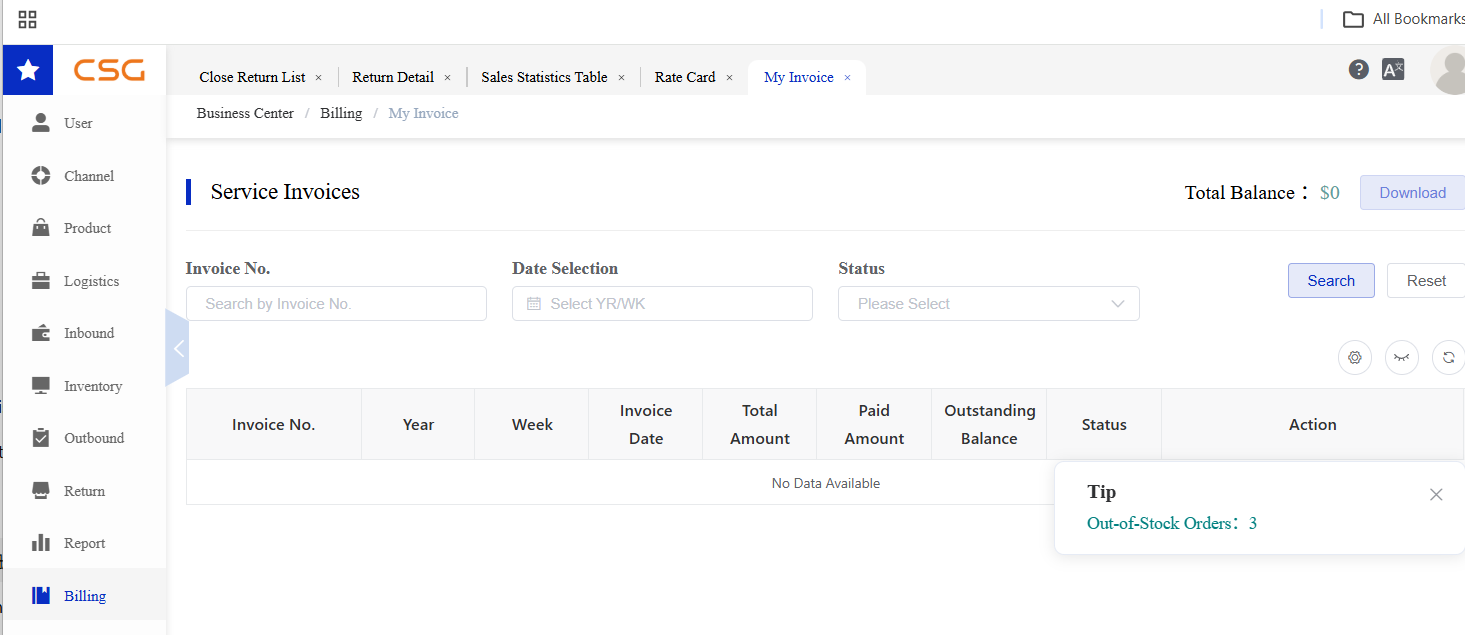Image resolution: width=1465 pixels, height=635 pixels.
Task: Toggle the hide filters eye icon
Action: pyautogui.click(x=1402, y=357)
